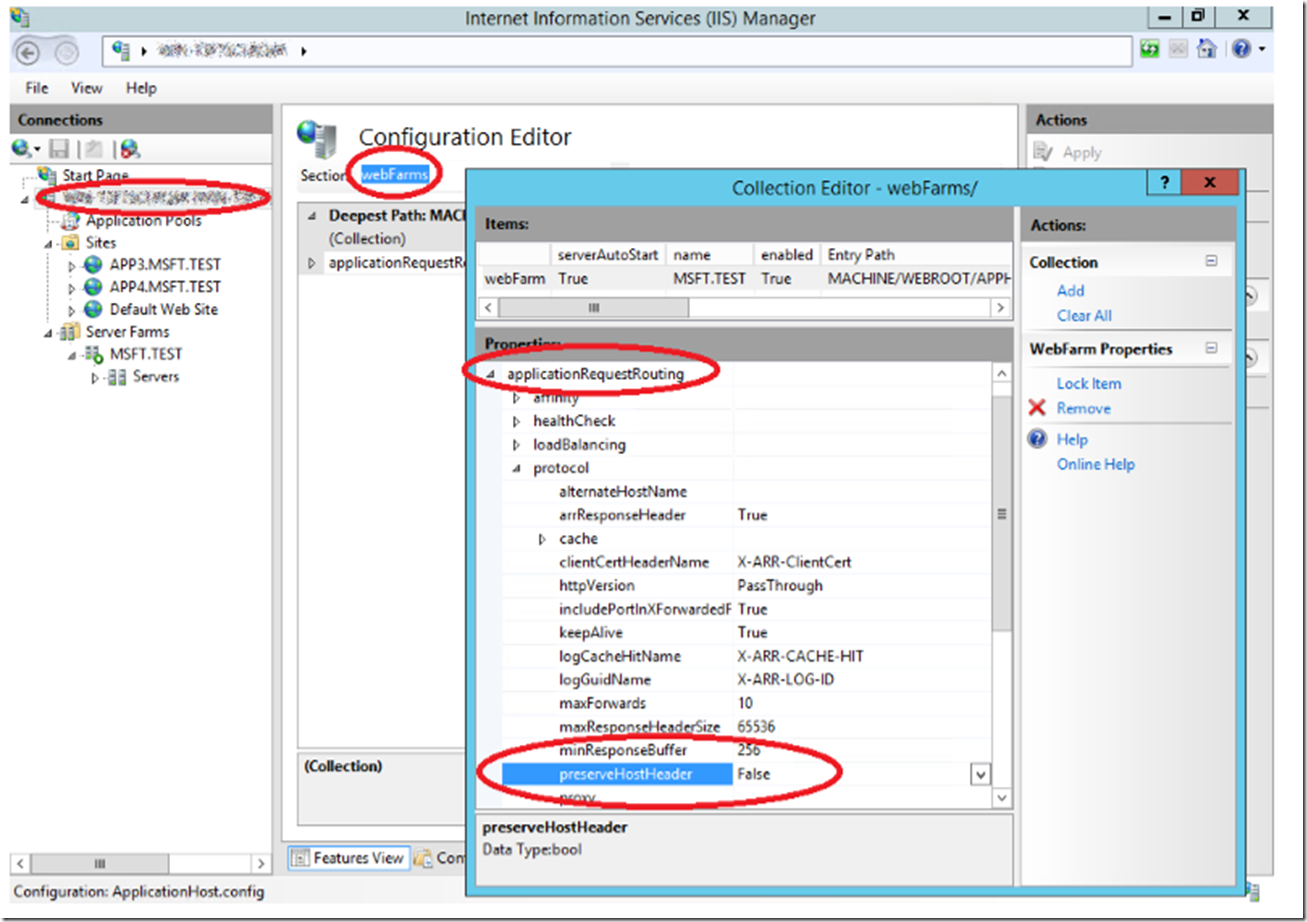
Task: Click the Home icon in the address toolbar
Action: [1207, 49]
